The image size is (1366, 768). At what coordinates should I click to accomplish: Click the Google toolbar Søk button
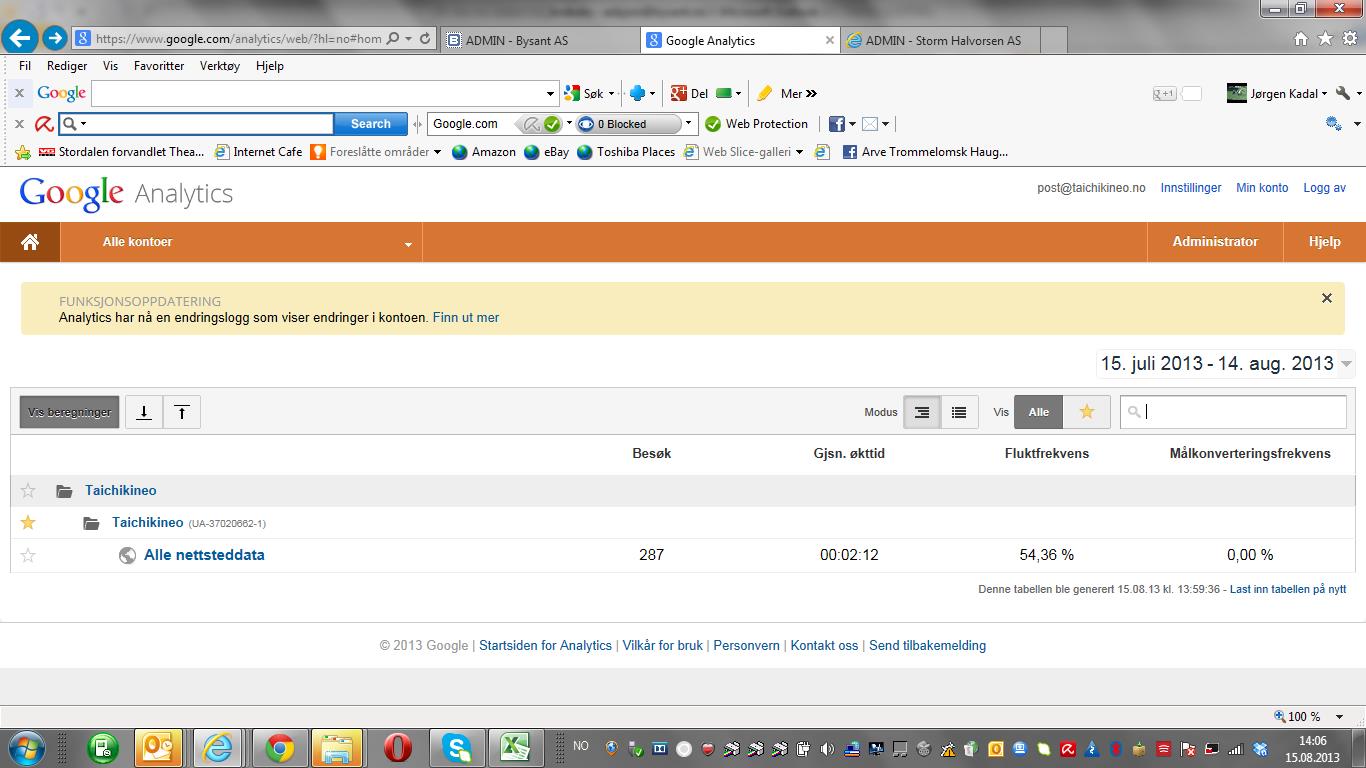pyautogui.click(x=585, y=94)
